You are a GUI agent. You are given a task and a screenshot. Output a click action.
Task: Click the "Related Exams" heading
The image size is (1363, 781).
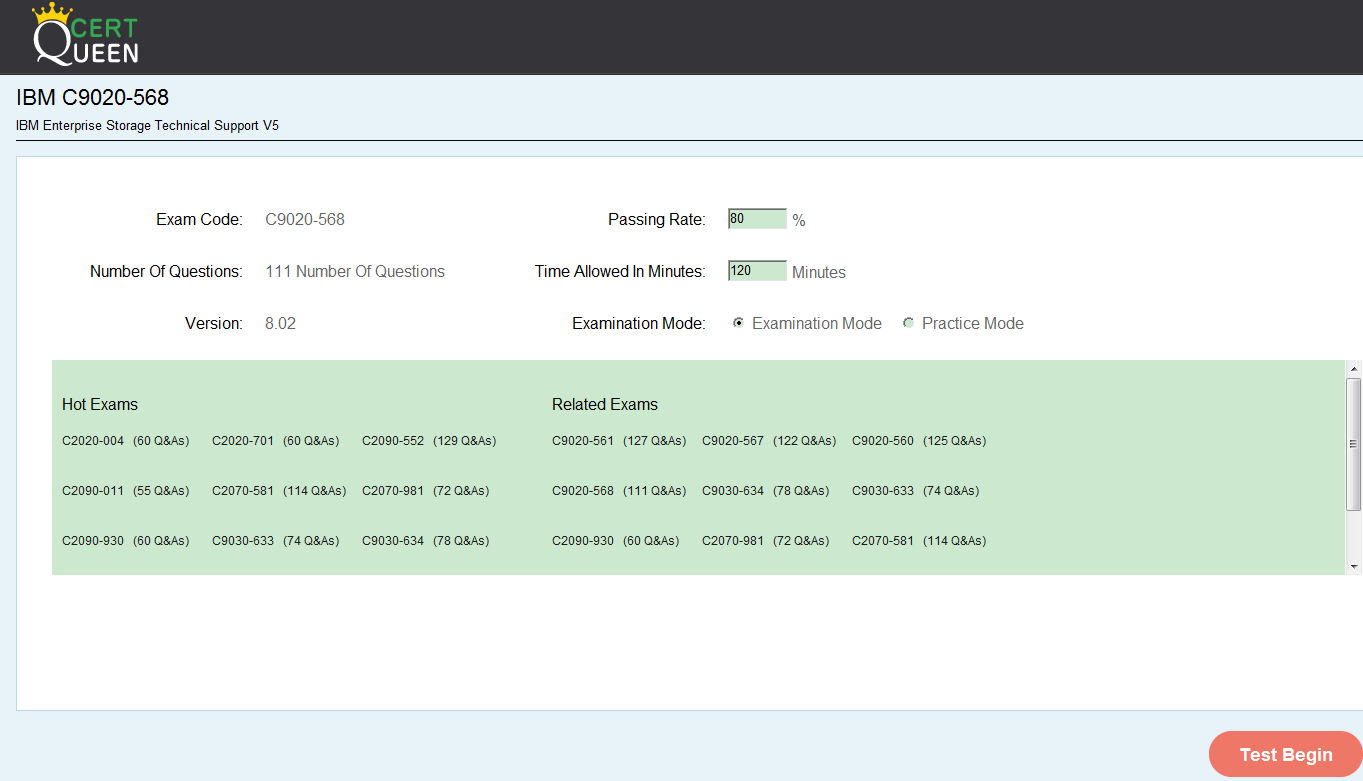click(x=605, y=405)
